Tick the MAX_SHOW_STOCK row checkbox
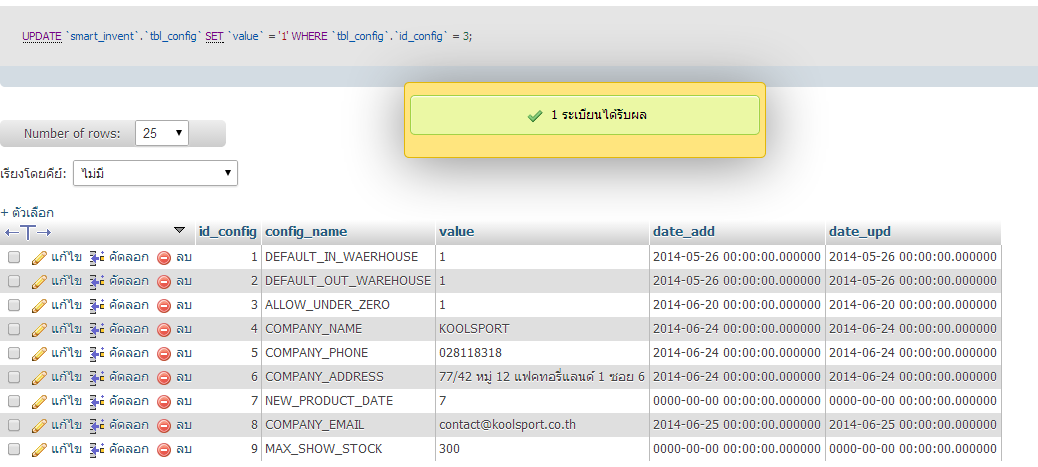1038x467 pixels. coord(14,448)
